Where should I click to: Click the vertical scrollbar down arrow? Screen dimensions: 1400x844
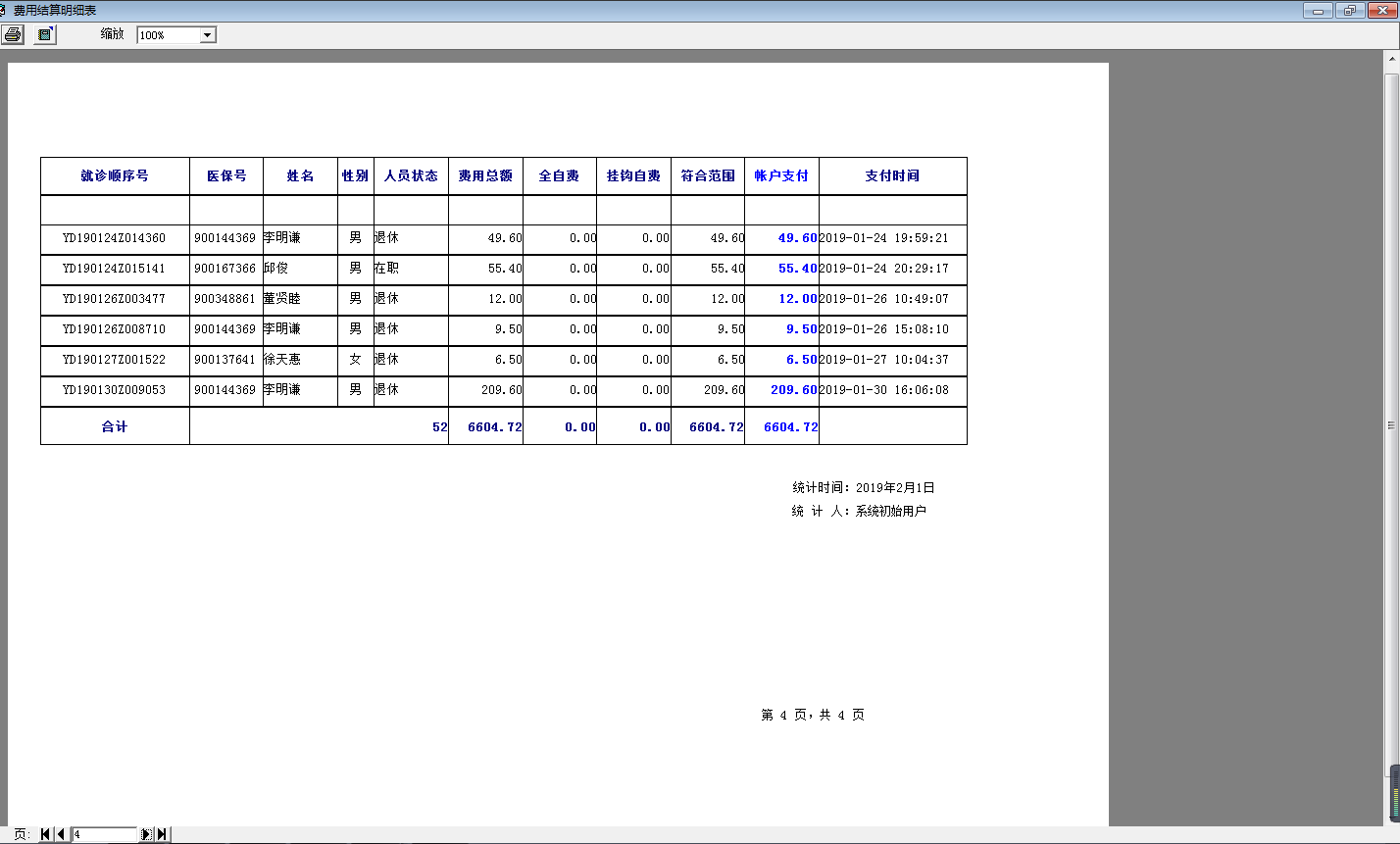click(x=1392, y=819)
